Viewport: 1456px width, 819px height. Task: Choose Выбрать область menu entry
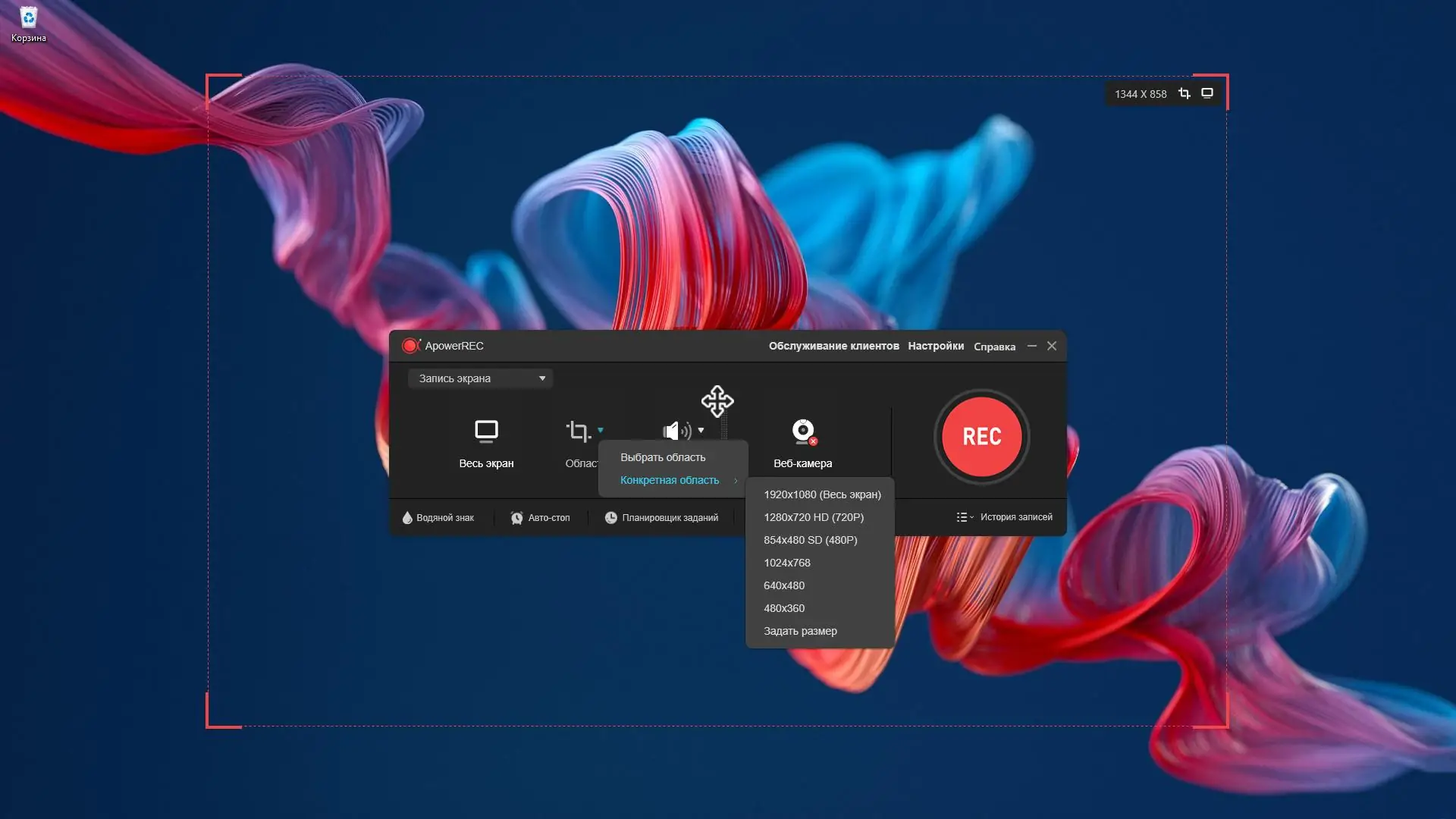click(663, 457)
